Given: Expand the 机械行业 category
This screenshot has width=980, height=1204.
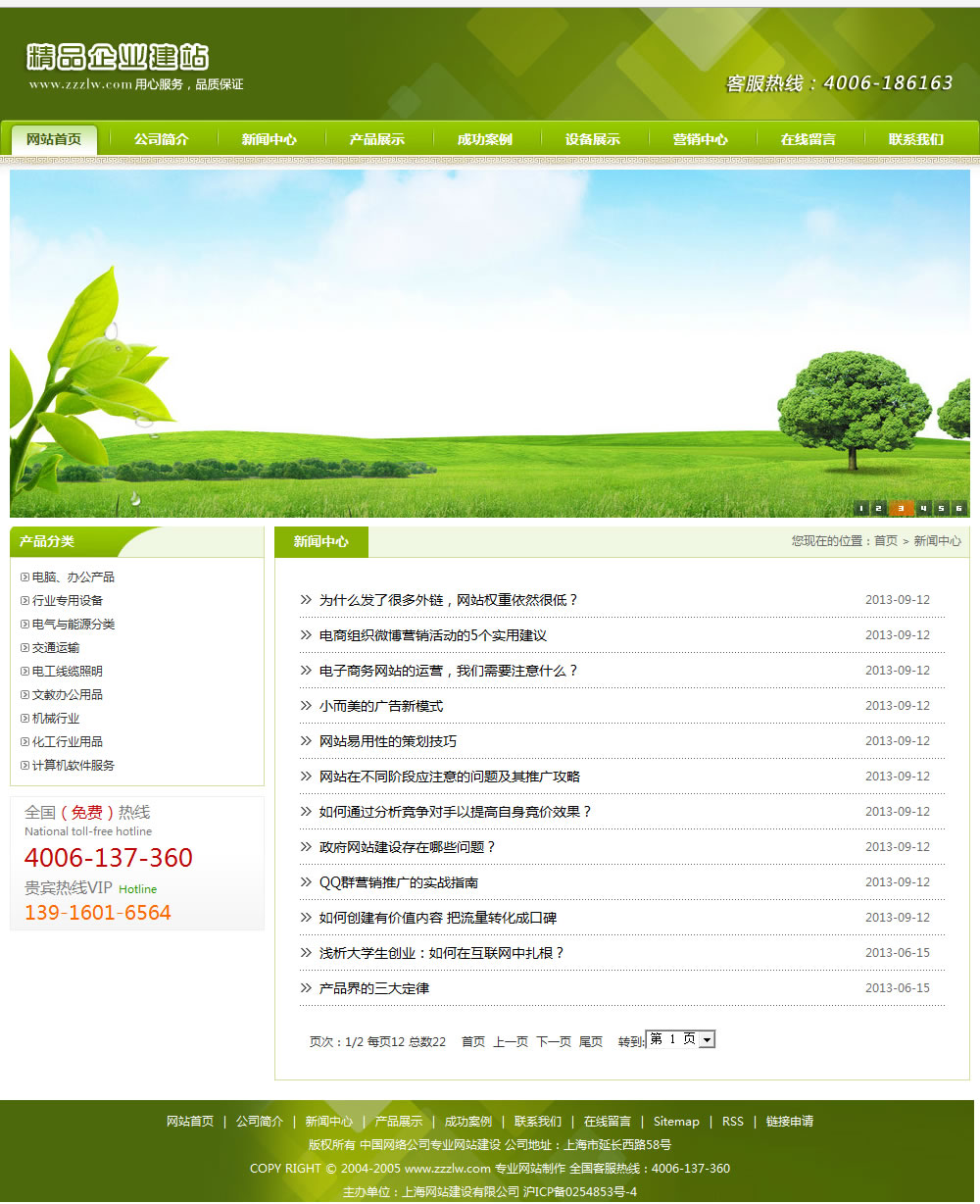Looking at the screenshot, I should click(56, 719).
